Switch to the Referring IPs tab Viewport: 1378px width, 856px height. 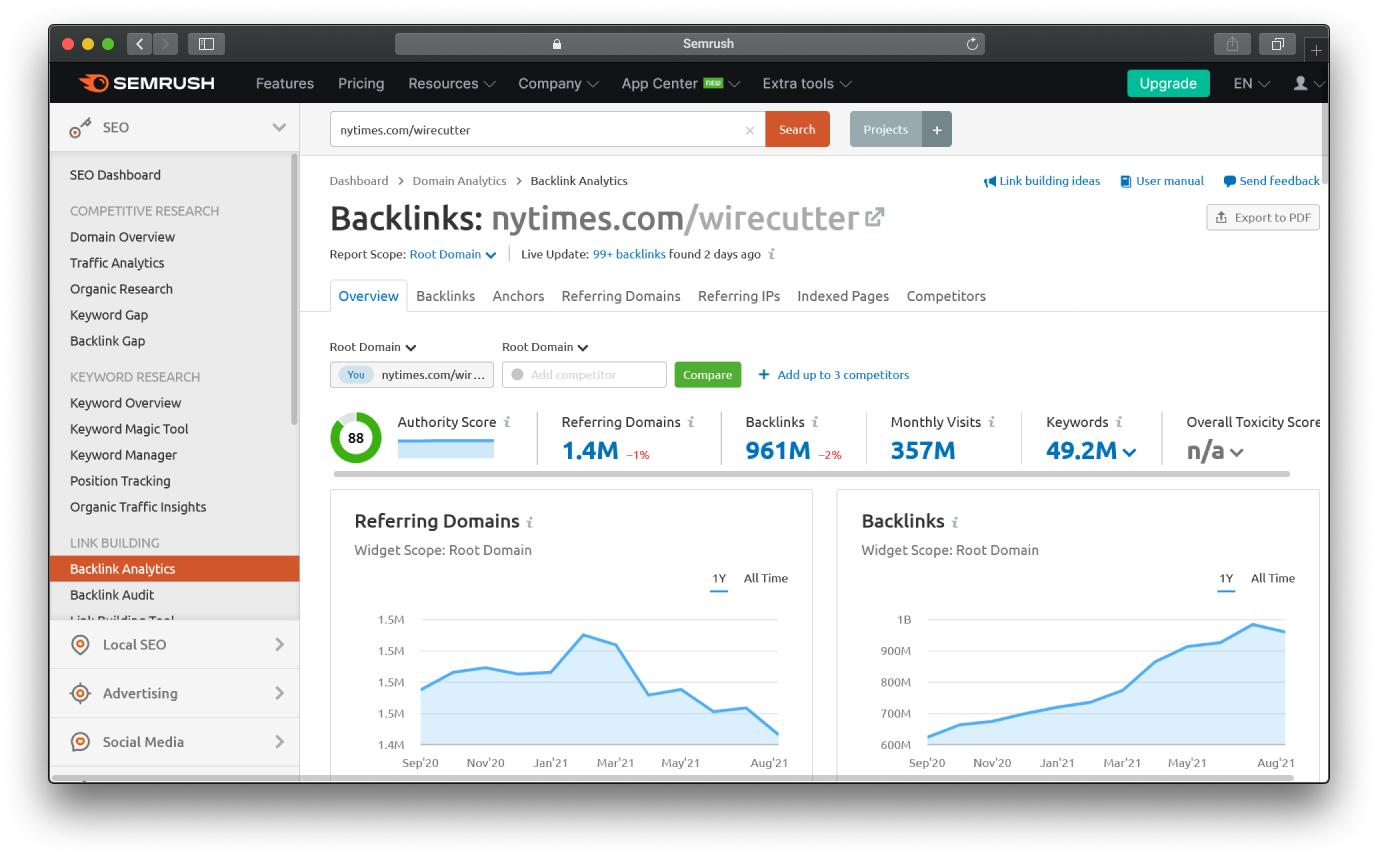tap(739, 296)
